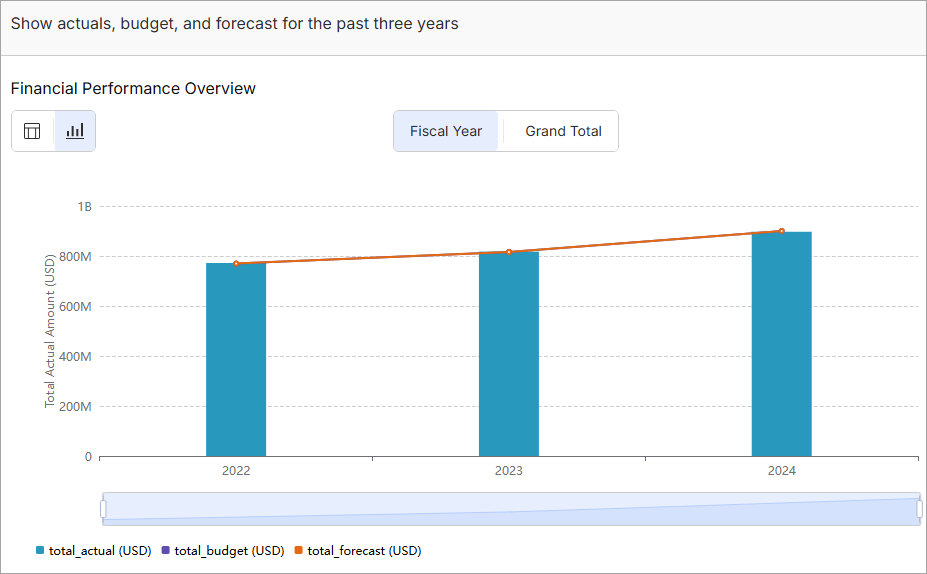Click the 2023 x-axis label
The width and height of the screenshot is (927, 574).
(x=509, y=471)
